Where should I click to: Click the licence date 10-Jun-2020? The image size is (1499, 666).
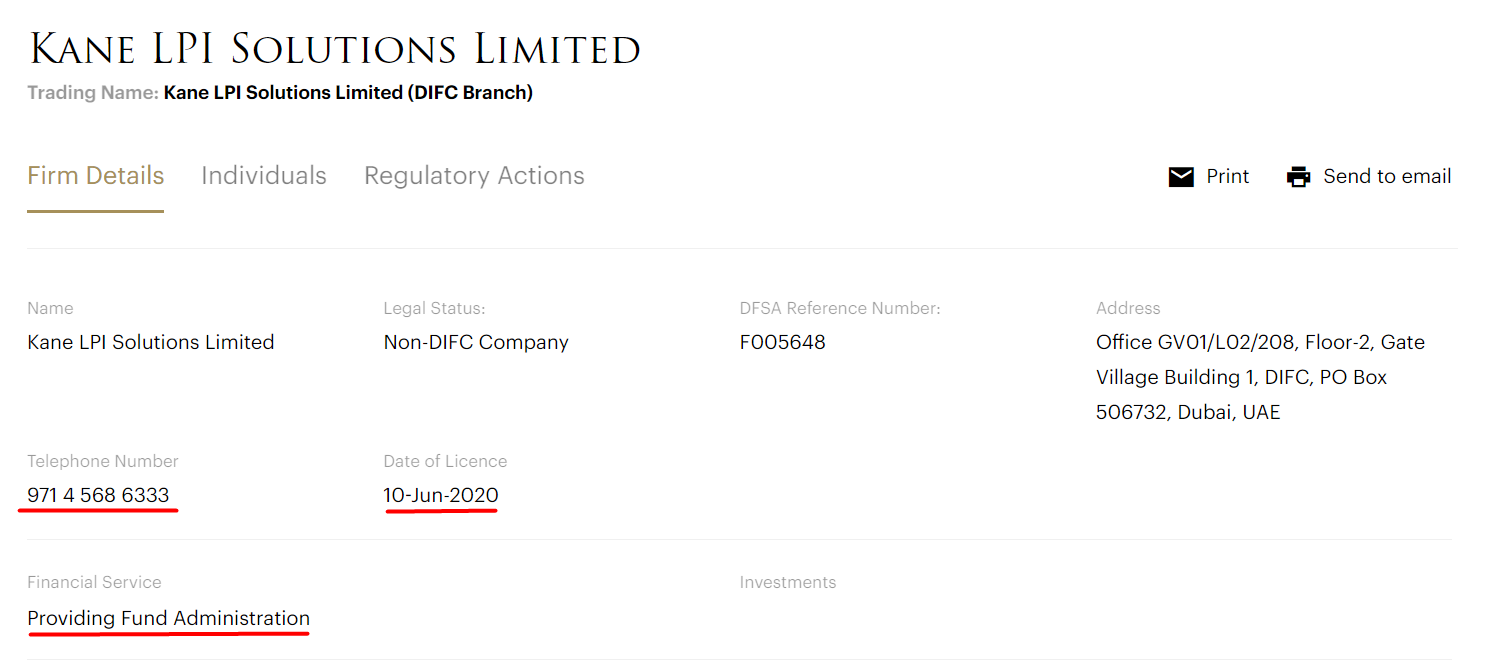[441, 495]
